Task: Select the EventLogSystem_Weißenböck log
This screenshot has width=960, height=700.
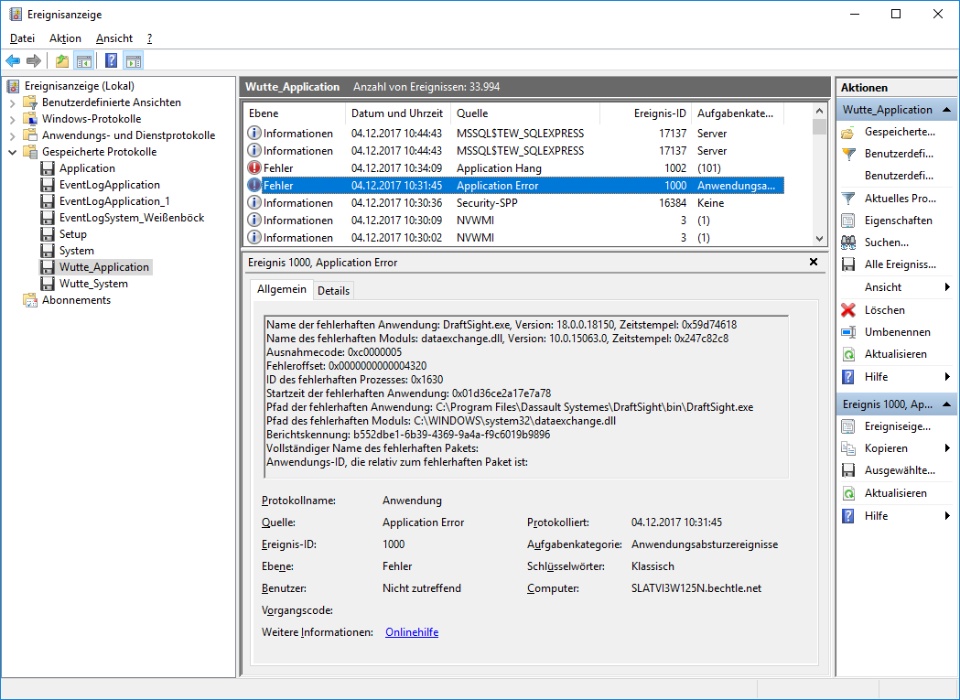Action: pos(131,217)
